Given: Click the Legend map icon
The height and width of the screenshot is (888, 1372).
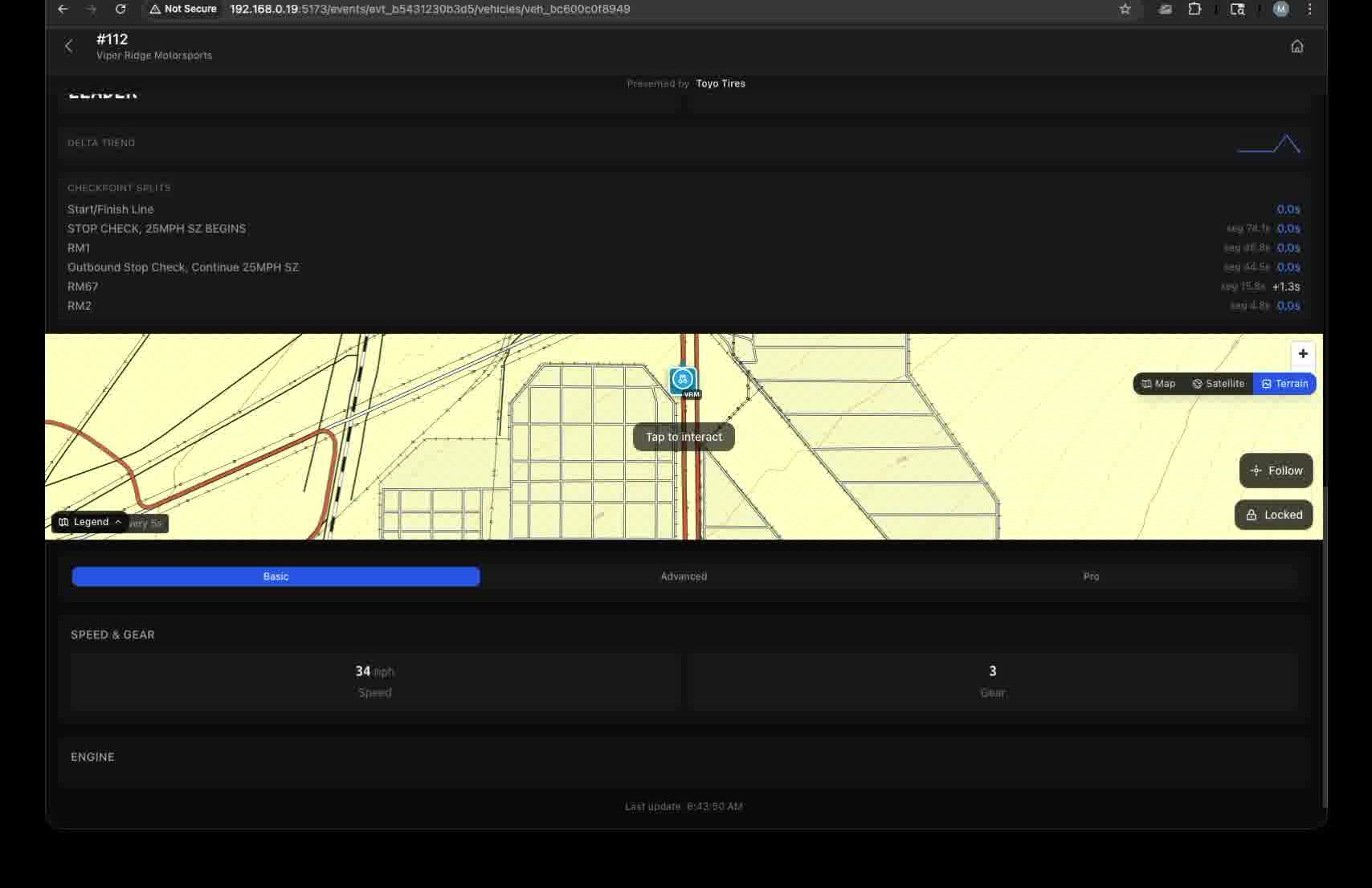Looking at the screenshot, I should click(x=64, y=521).
